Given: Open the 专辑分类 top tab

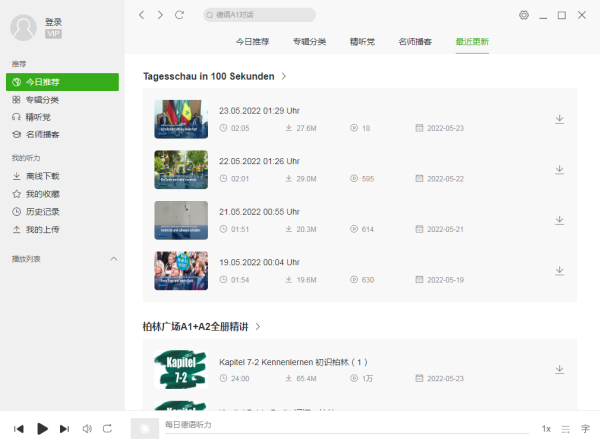Looking at the screenshot, I should coord(310,42).
